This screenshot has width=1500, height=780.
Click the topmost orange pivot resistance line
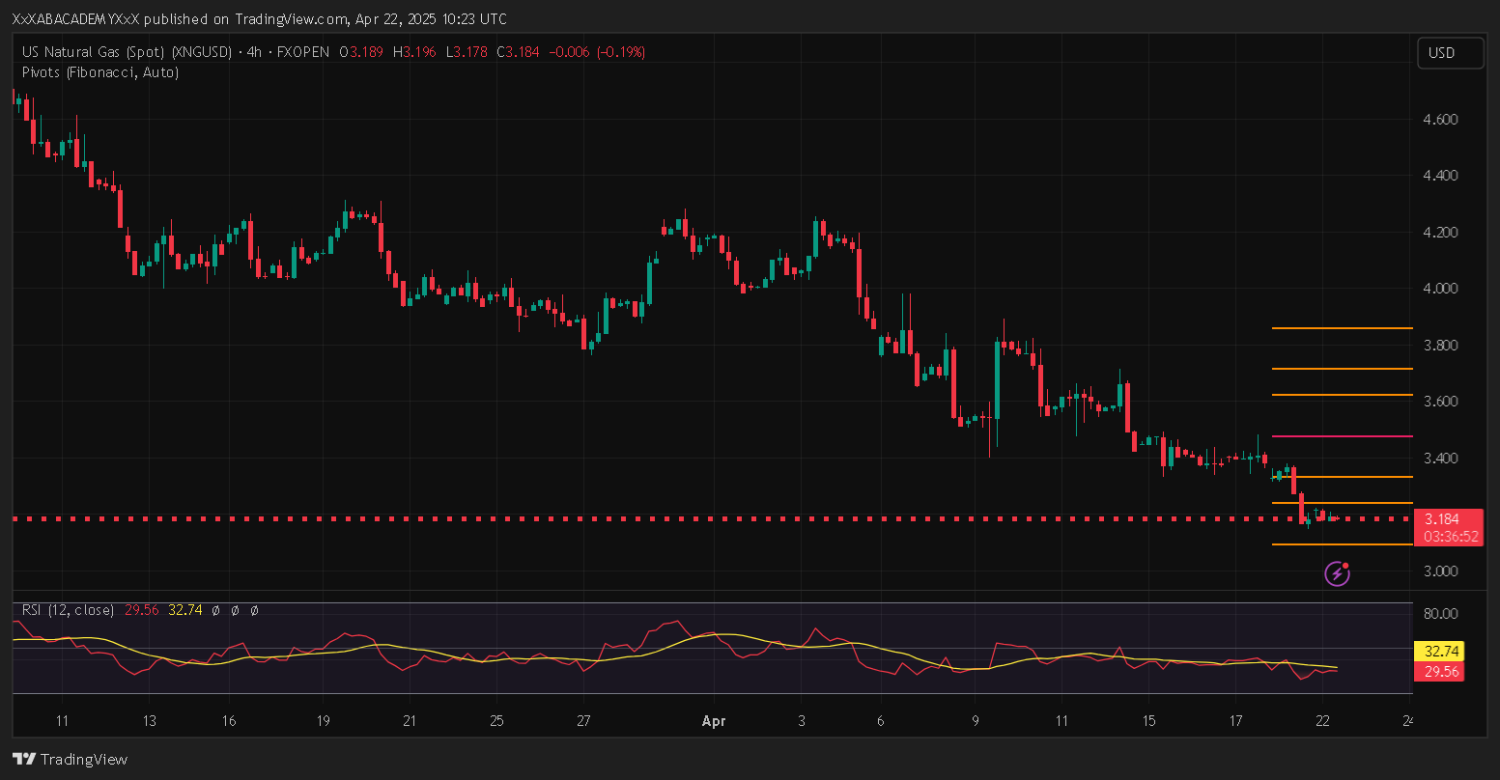tap(1340, 328)
